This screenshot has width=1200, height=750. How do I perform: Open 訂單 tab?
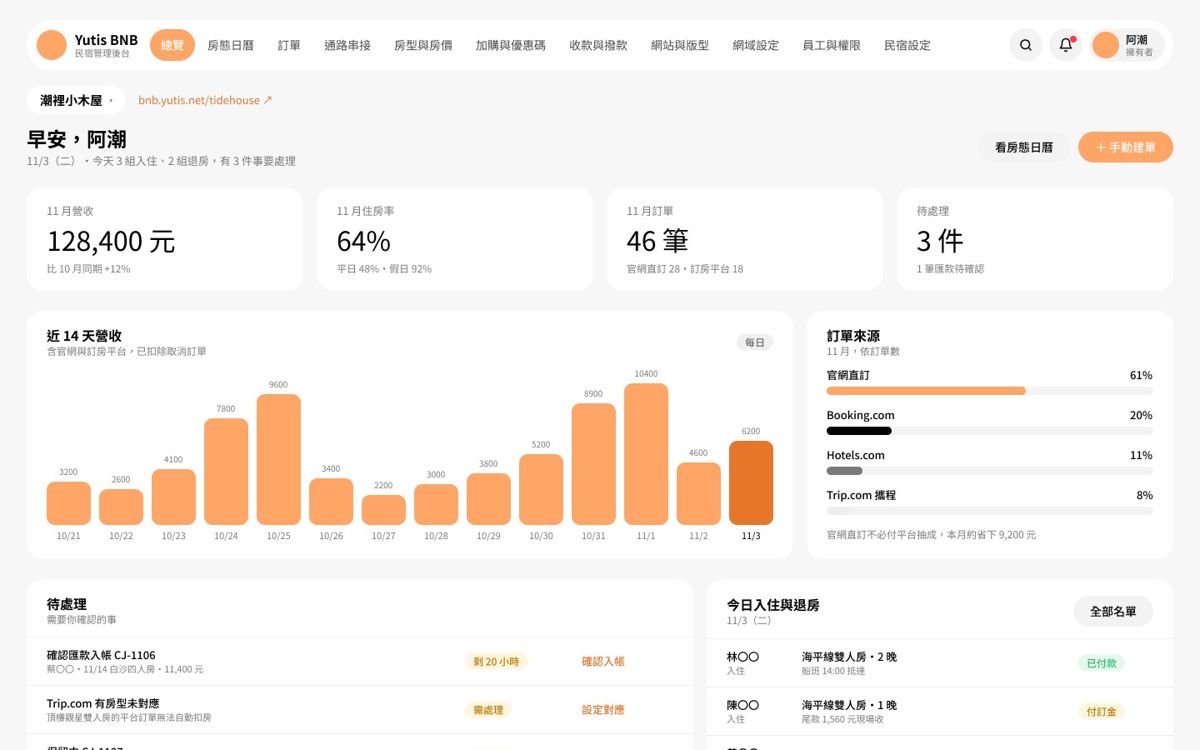[289, 45]
